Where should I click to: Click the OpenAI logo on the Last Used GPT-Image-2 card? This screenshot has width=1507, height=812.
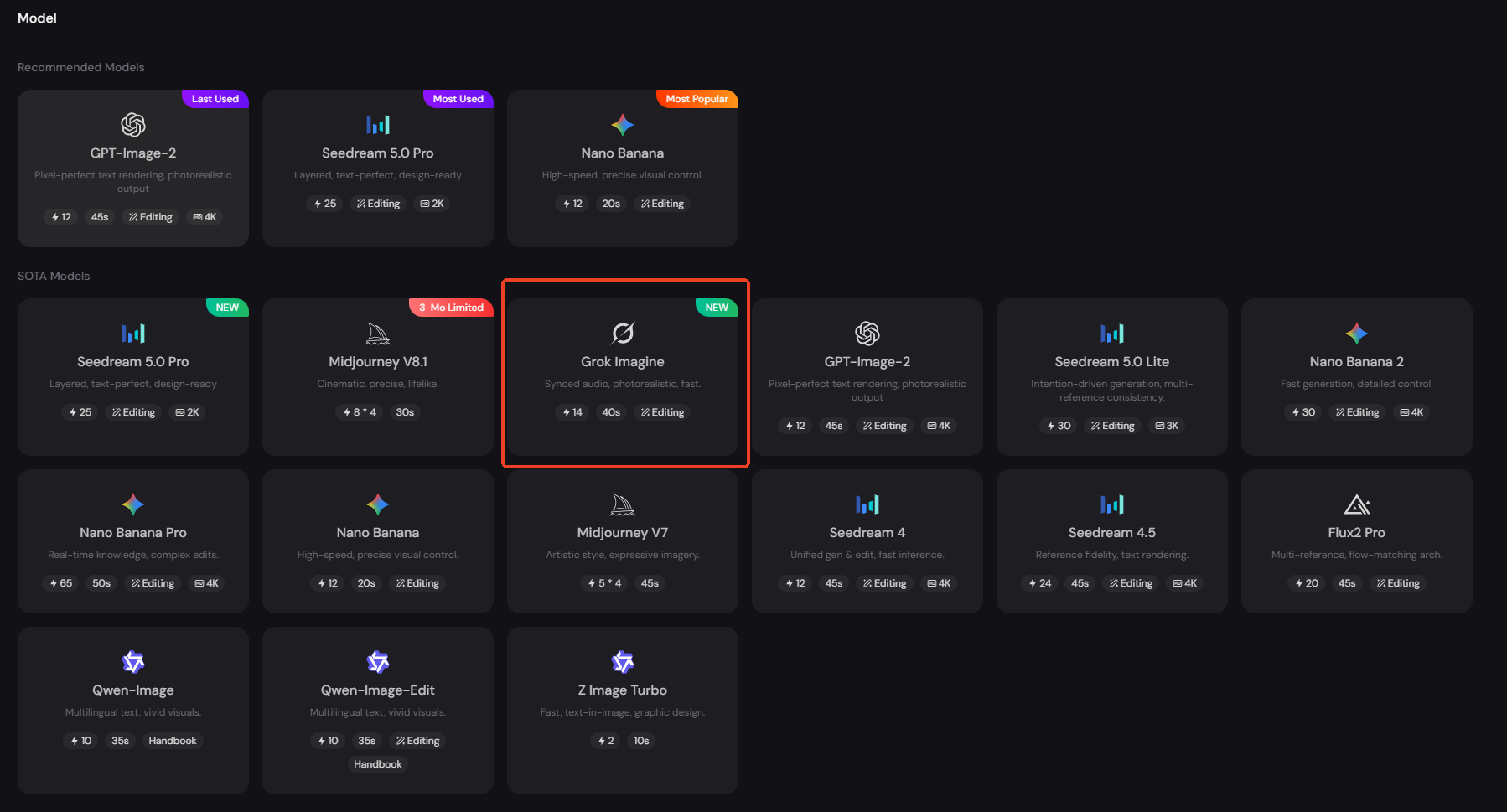click(133, 125)
